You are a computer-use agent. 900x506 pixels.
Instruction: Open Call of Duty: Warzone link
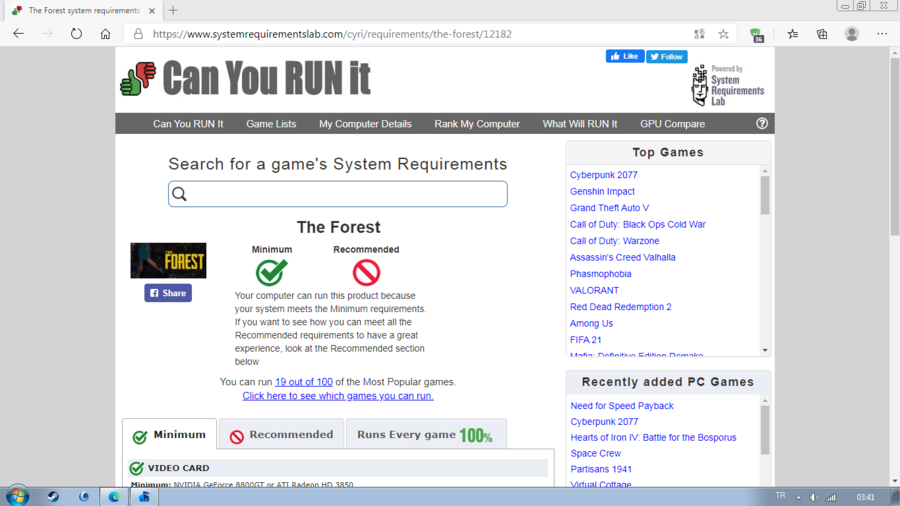(614, 241)
